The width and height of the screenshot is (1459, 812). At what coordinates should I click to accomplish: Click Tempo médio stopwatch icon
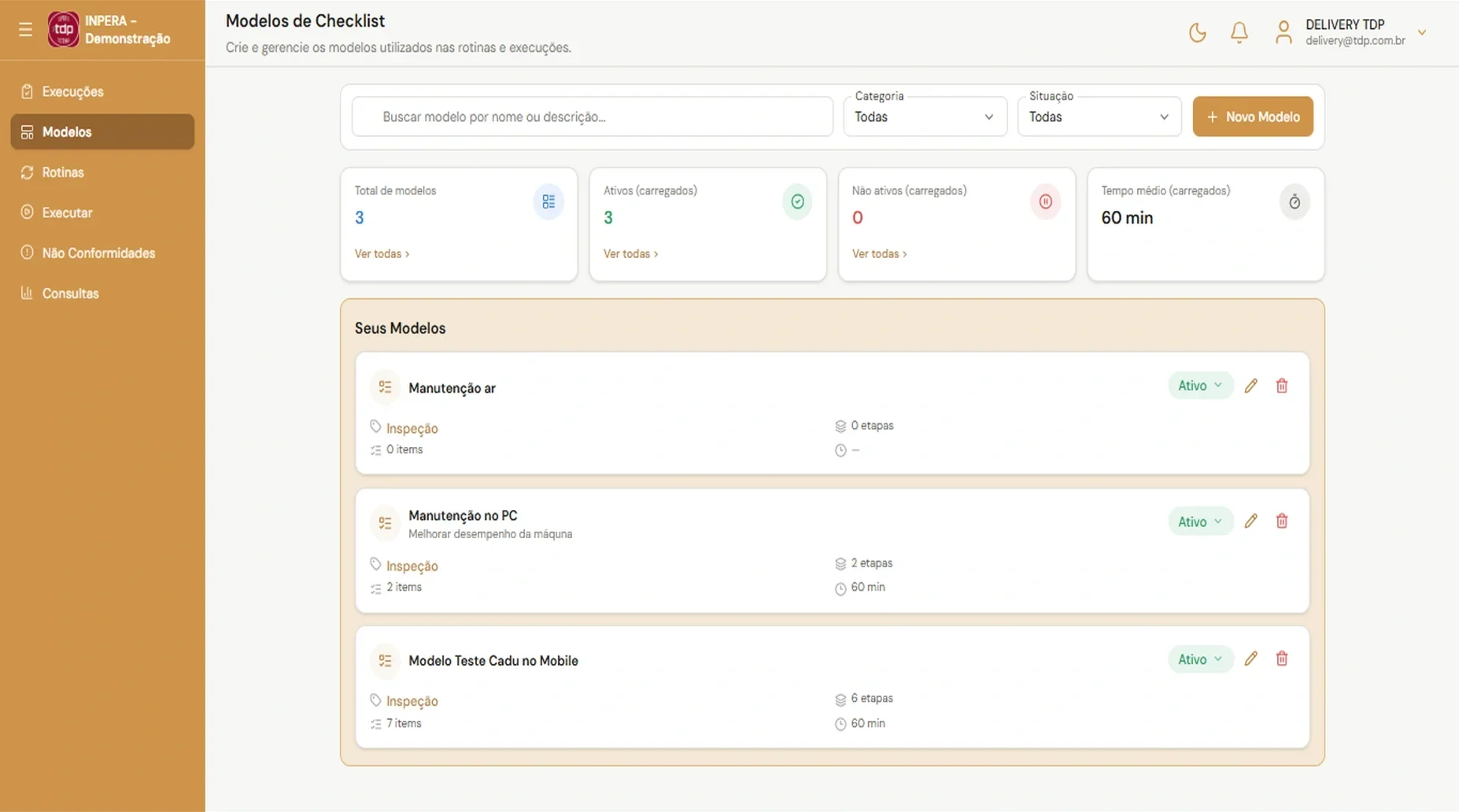1295,202
